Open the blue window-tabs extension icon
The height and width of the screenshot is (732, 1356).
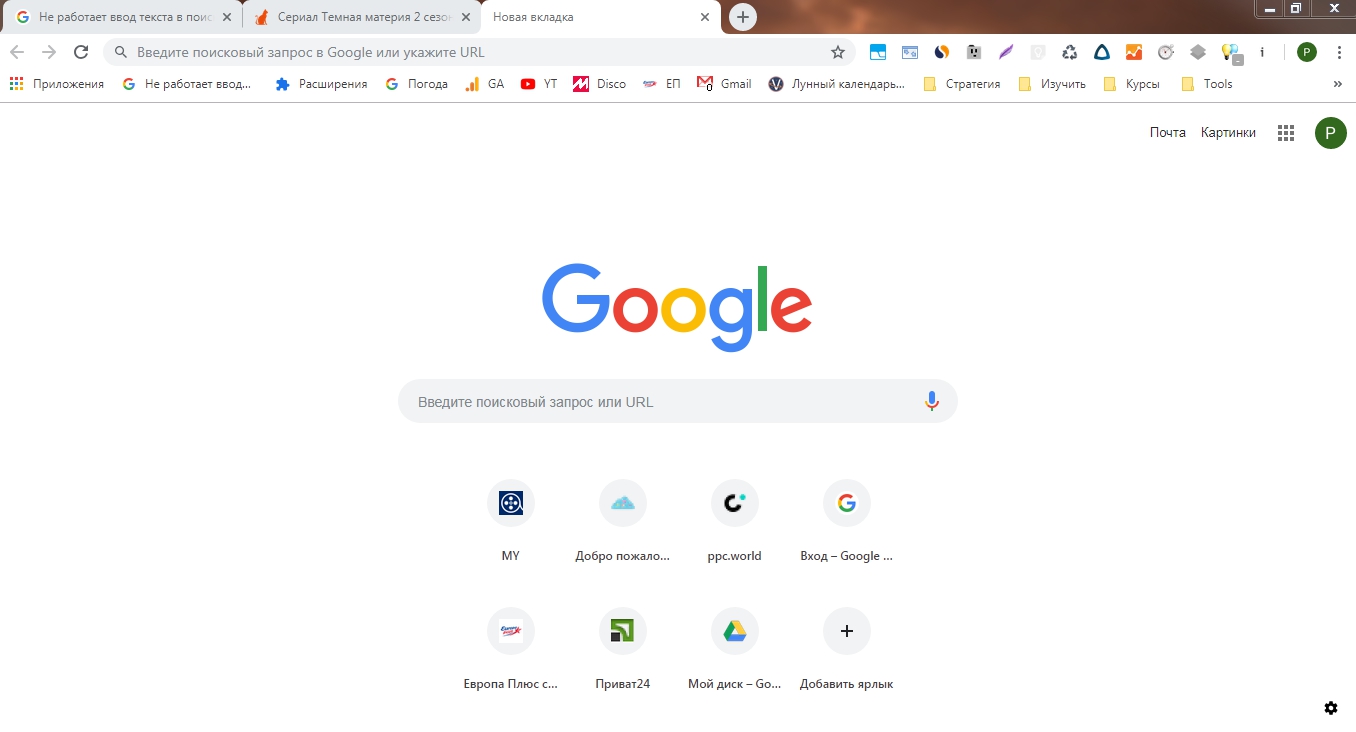878,52
